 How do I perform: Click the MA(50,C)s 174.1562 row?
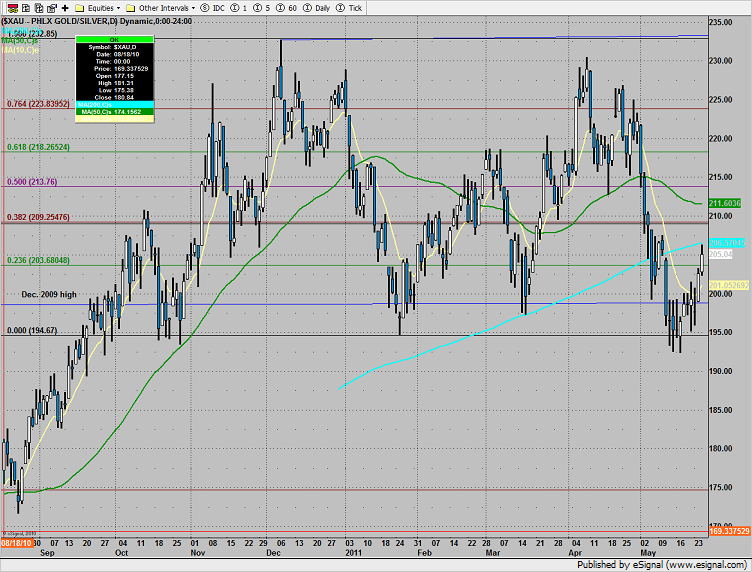click(x=115, y=112)
